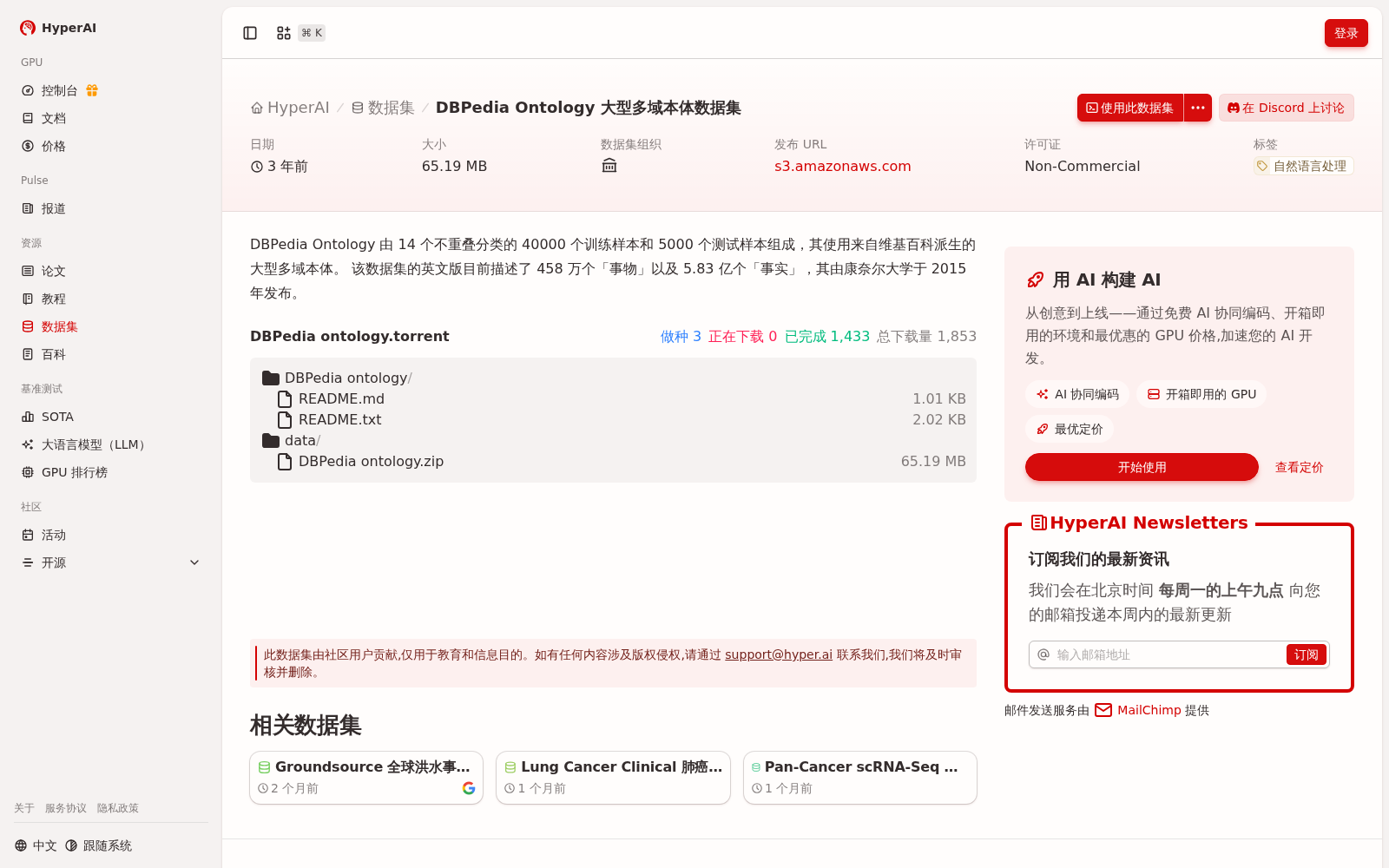1389x868 pixels.
Task: Click the 订阅 subscribe button
Action: [1306, 654]
